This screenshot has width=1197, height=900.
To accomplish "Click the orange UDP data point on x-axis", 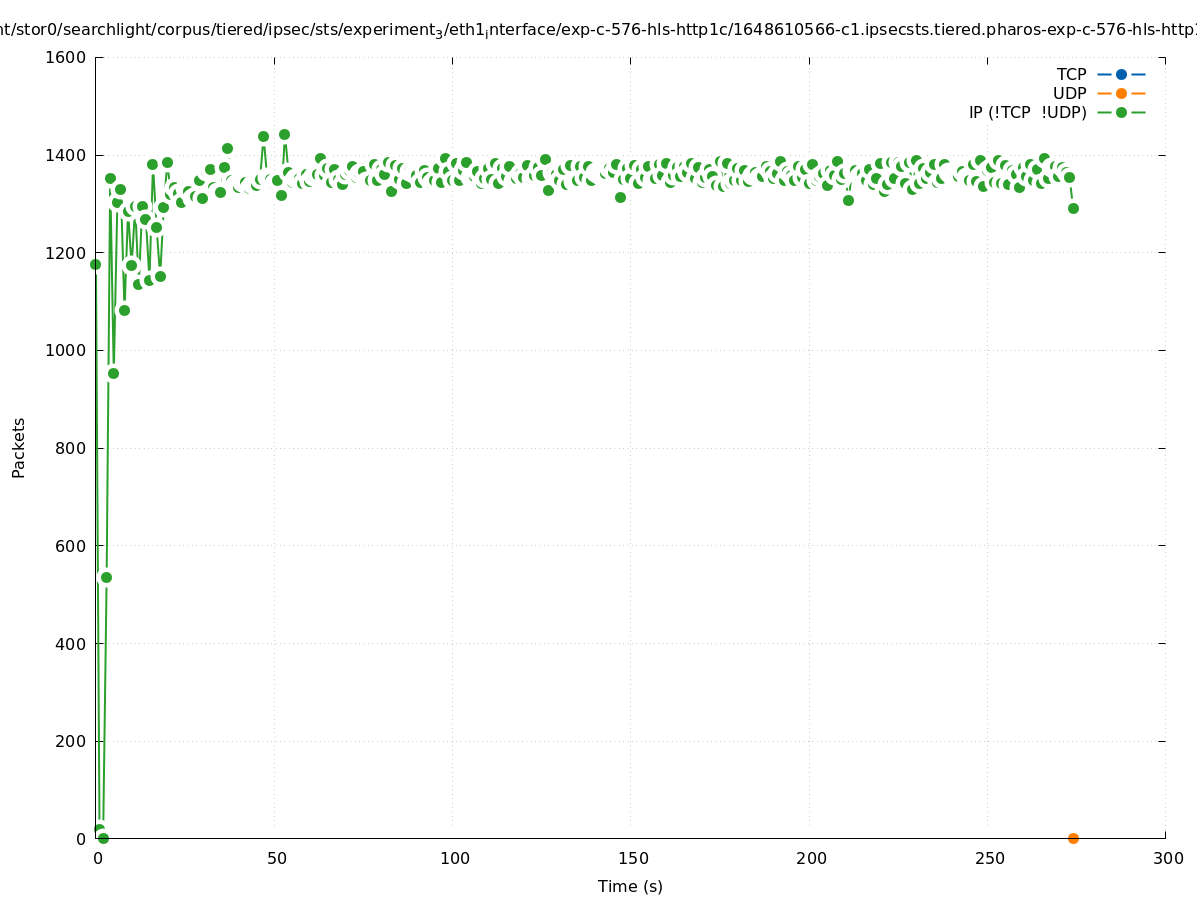I will (1073, 838).
